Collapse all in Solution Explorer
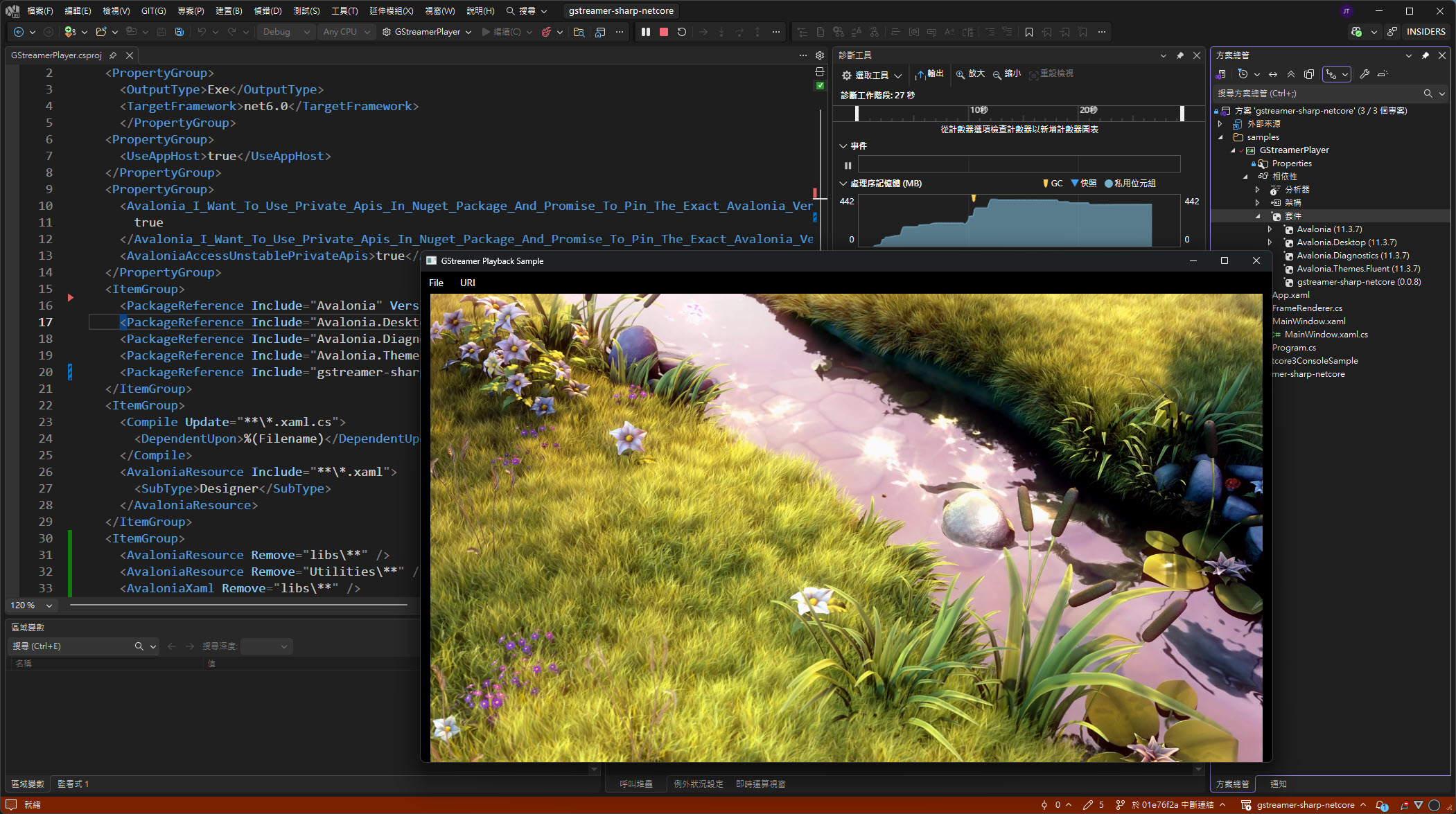 coord(1290,74)
